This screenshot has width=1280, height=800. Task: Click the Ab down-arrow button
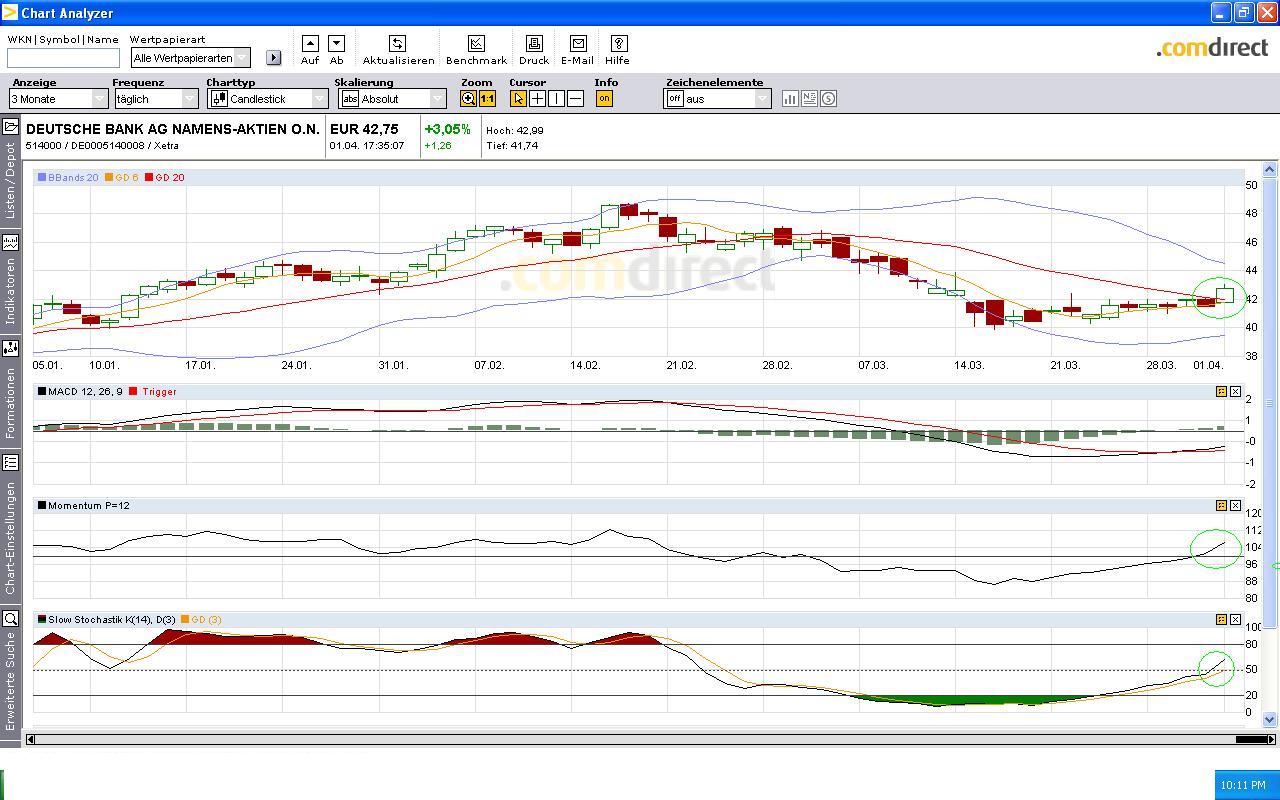[336, 43]
